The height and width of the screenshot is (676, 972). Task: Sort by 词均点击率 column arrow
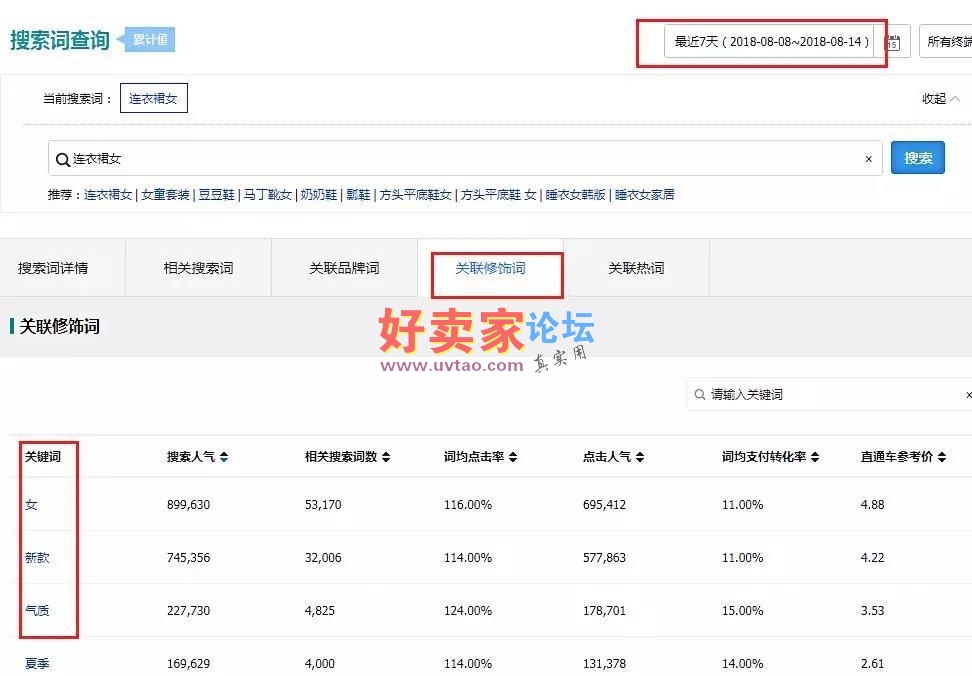click(x=513, y=457)
